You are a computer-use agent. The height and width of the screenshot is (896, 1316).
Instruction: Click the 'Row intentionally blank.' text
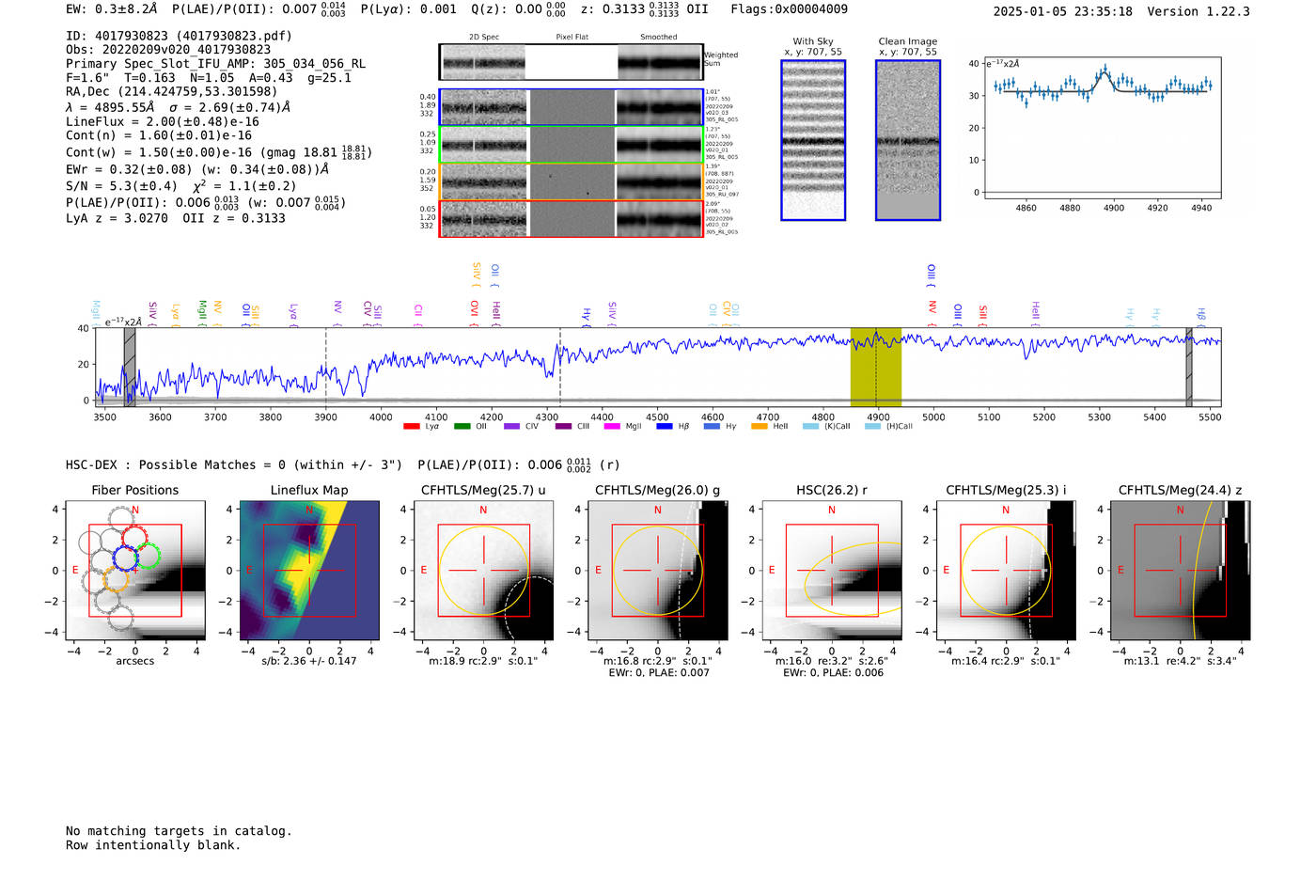(x=153, y=845)
